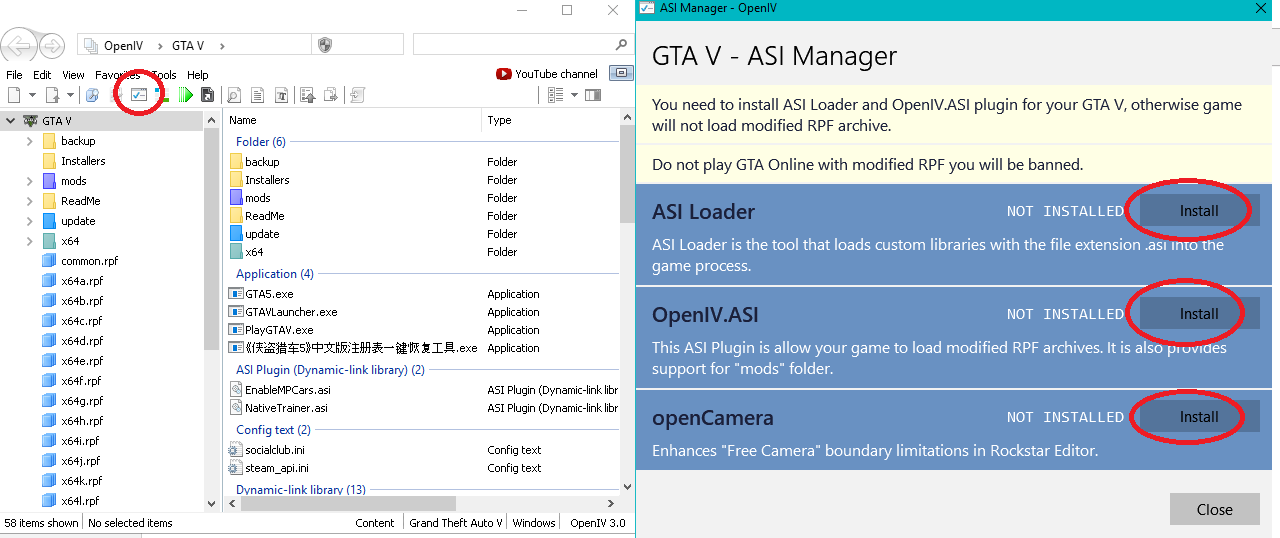Expand the x64 folder in tree

(30, 241)
